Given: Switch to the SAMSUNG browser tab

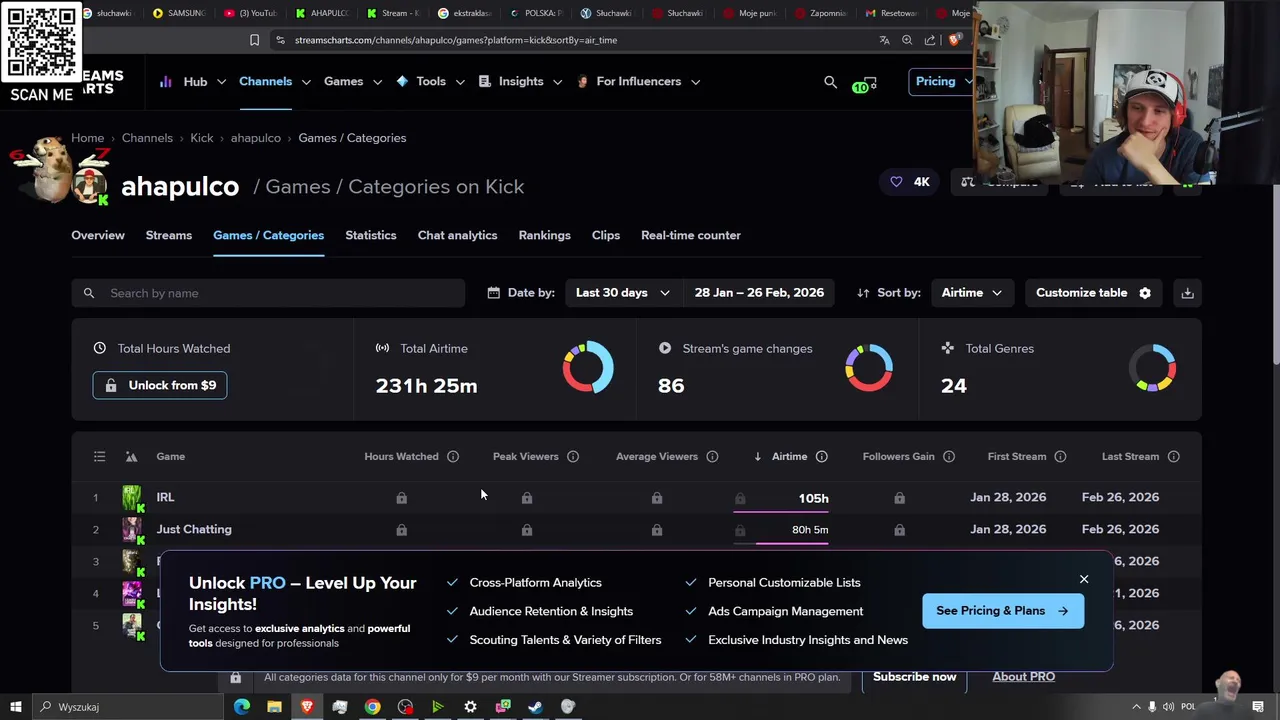Looking at the screenshot, I should 180,13.
